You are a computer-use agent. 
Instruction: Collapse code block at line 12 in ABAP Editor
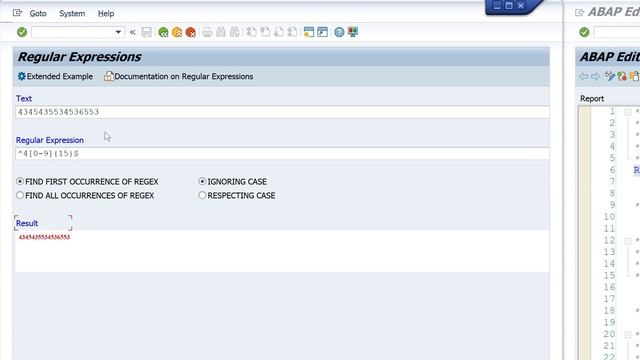[x=628, y=241]
